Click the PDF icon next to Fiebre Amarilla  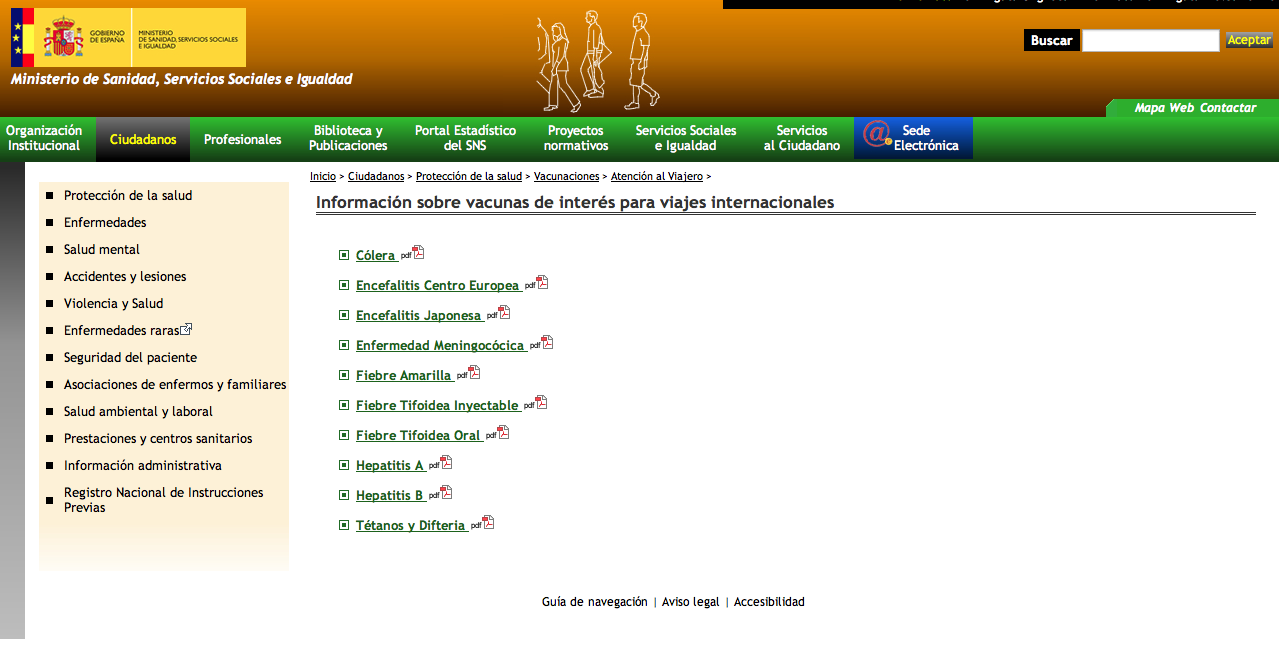[x=474, y=373]
